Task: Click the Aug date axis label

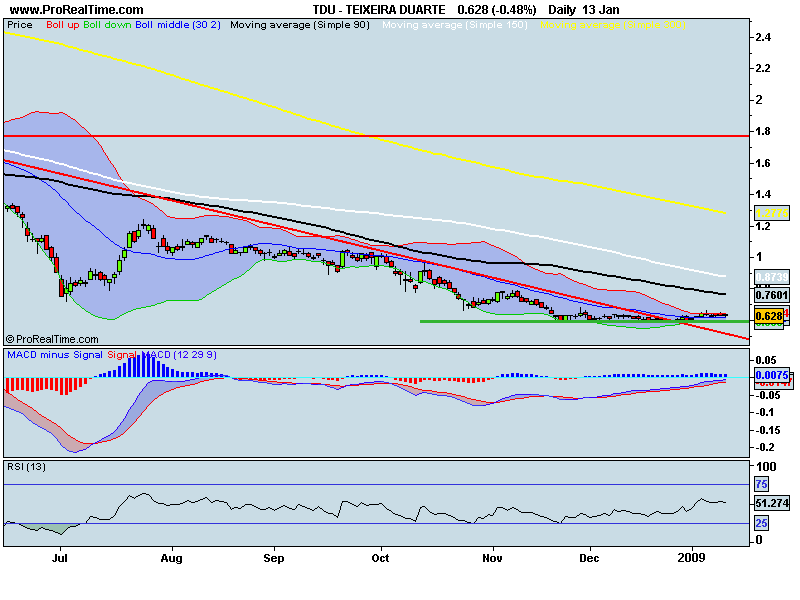Action: 171,558
